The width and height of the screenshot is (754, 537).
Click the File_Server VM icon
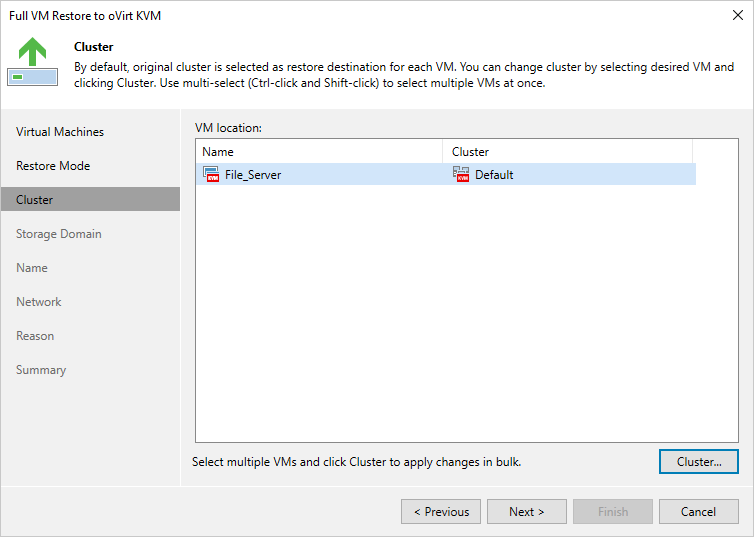[x=211, y=174]
